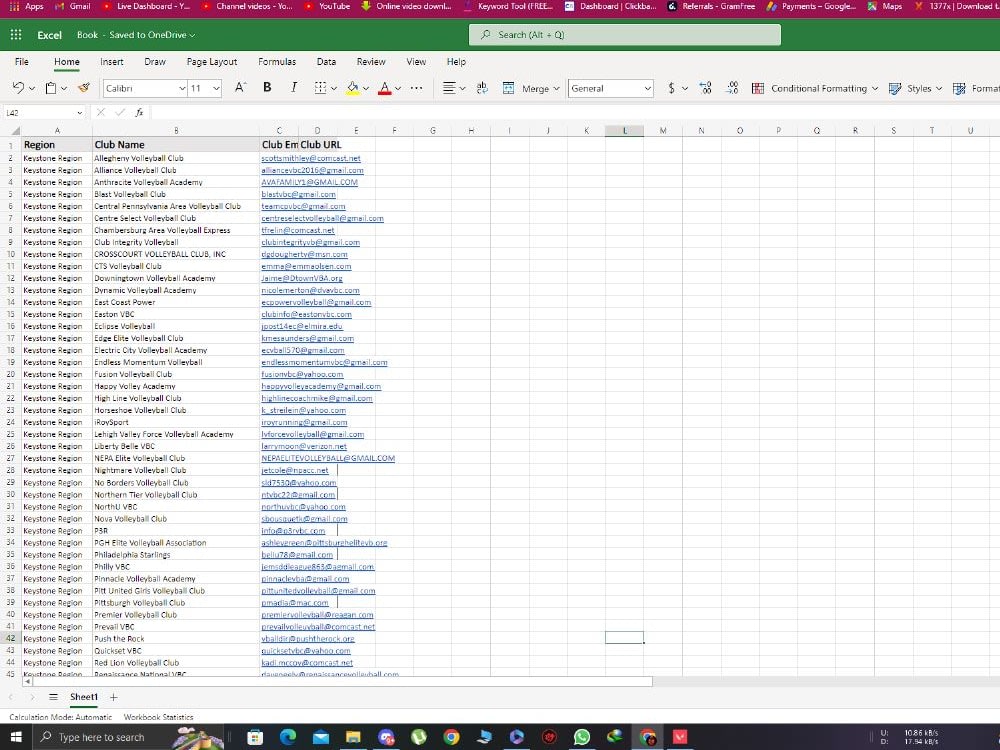Screen dimensions: 1000x750
Task: Open the View tab
Action: click(416, 61)
